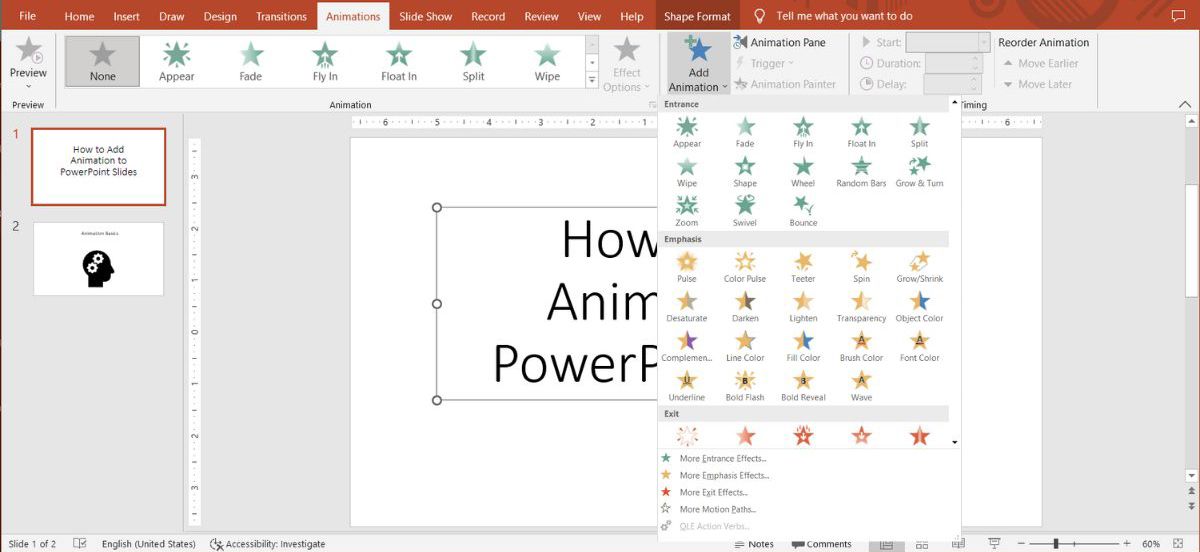Open the Add Animation dropdown

coord(698,64)
